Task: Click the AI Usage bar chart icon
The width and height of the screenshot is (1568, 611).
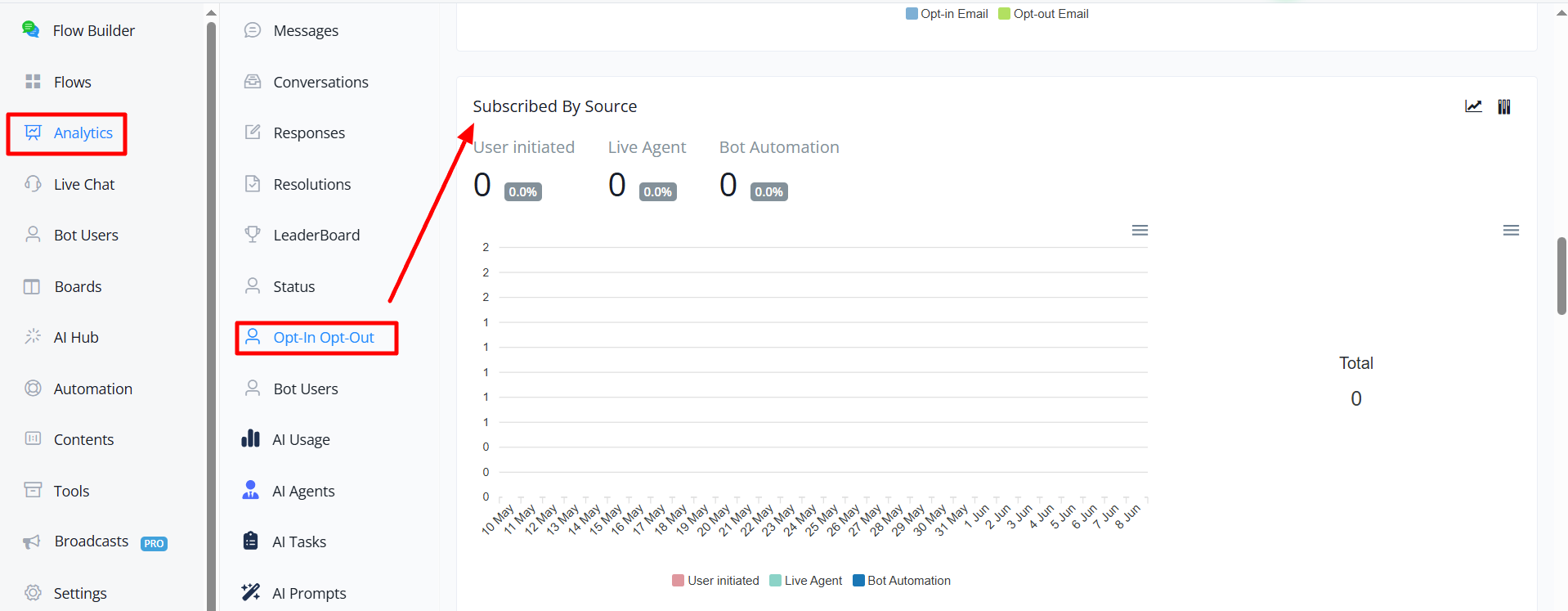Action: pos(251,439)
